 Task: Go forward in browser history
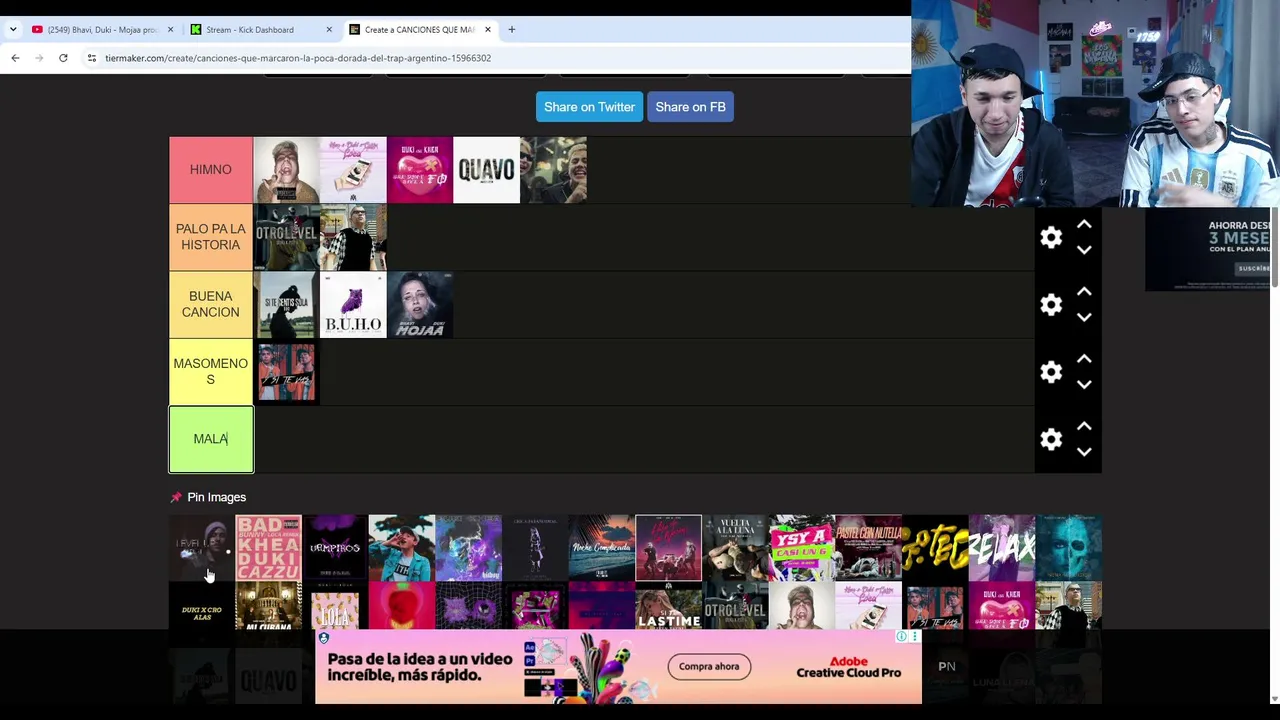click(39, 58)
